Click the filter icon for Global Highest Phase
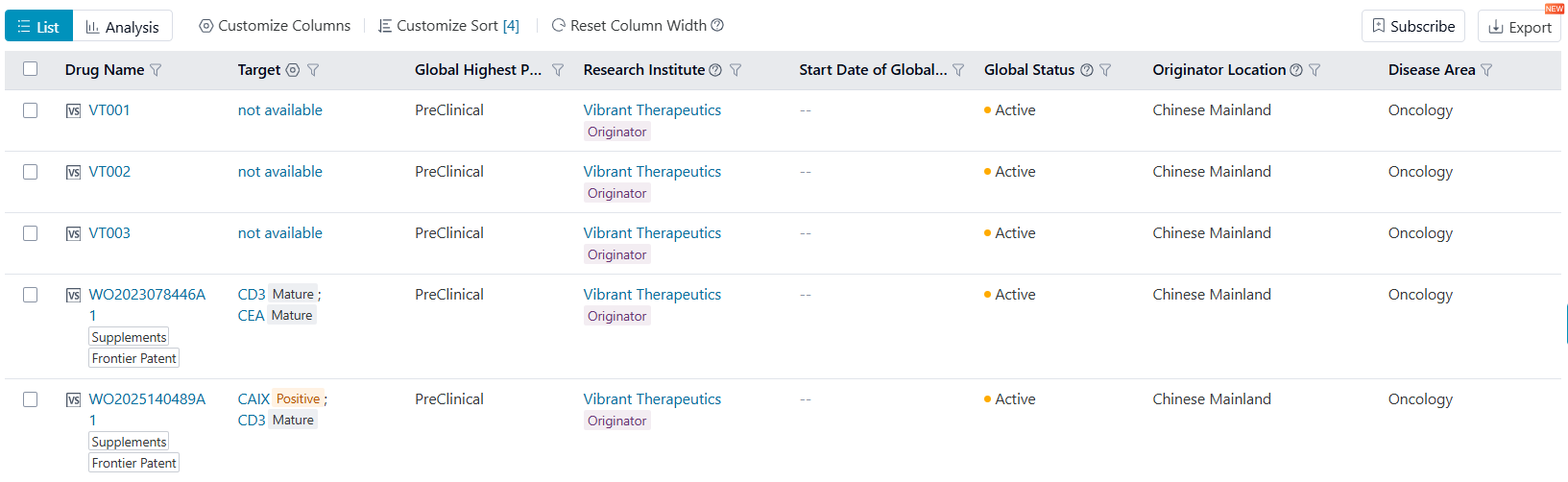This screenshot has width=1568, height=482. click(558, 70)
